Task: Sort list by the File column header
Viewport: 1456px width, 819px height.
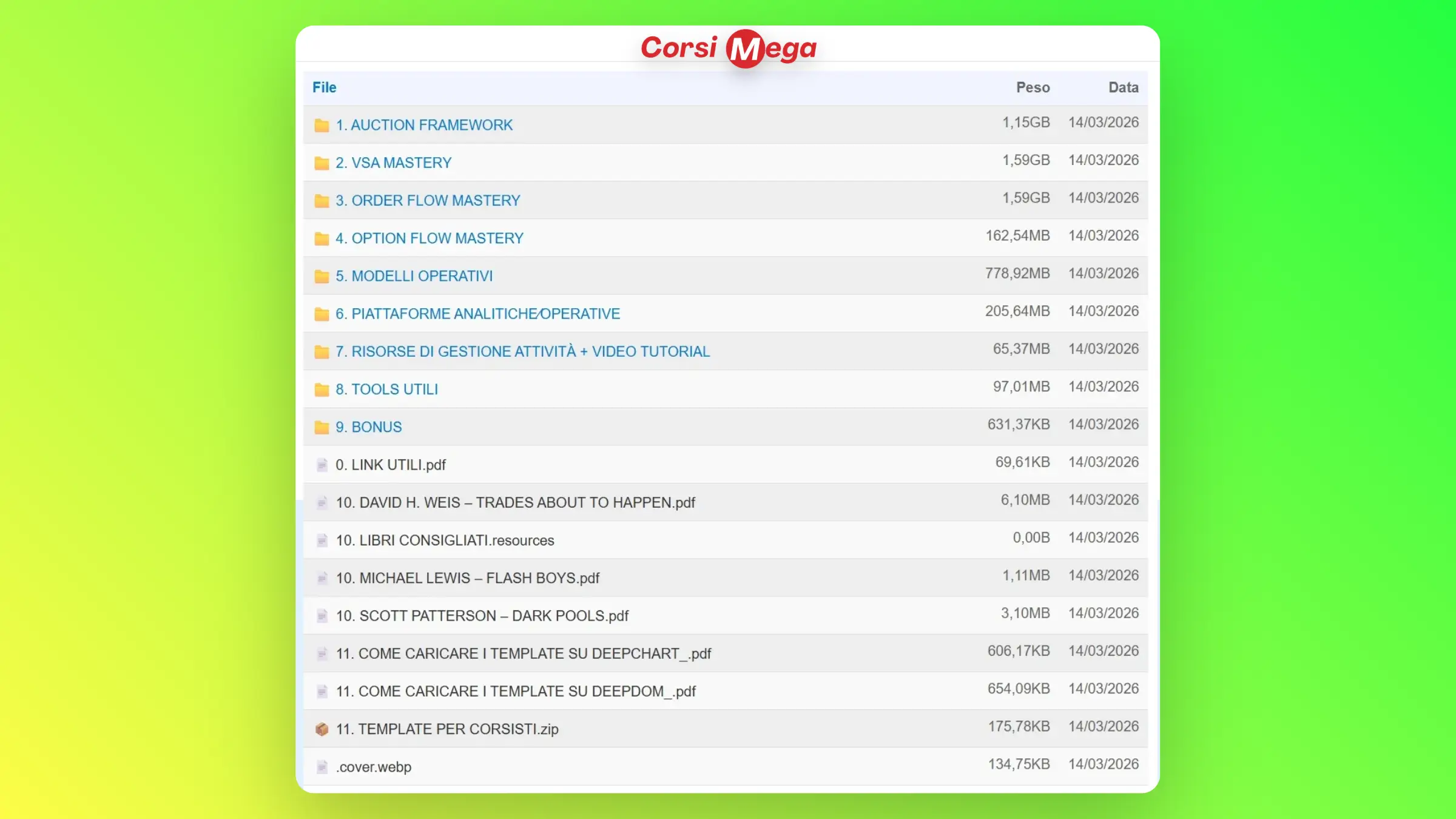Action: 324,87
